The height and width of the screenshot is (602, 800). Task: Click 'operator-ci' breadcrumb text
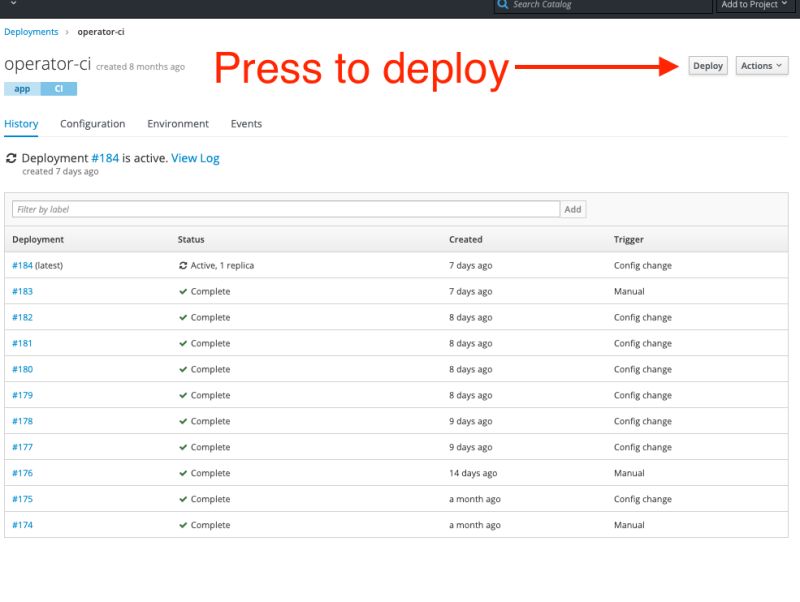pos(101,32)
